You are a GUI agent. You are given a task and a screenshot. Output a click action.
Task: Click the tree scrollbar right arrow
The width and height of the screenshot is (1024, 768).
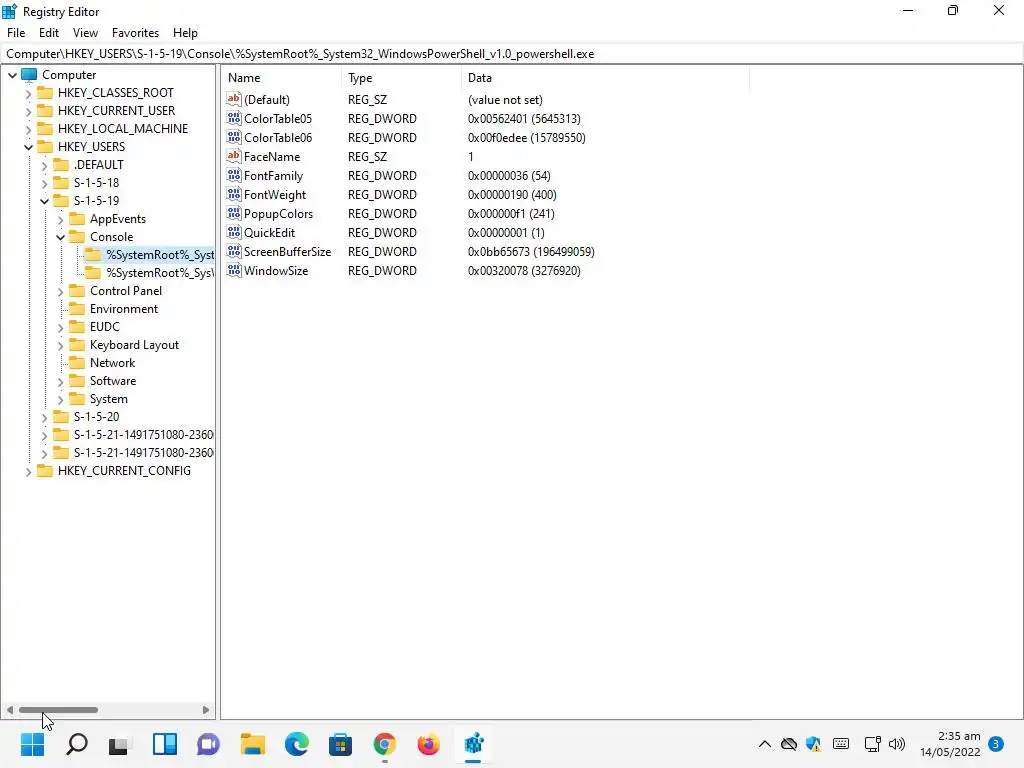[206, 710]
